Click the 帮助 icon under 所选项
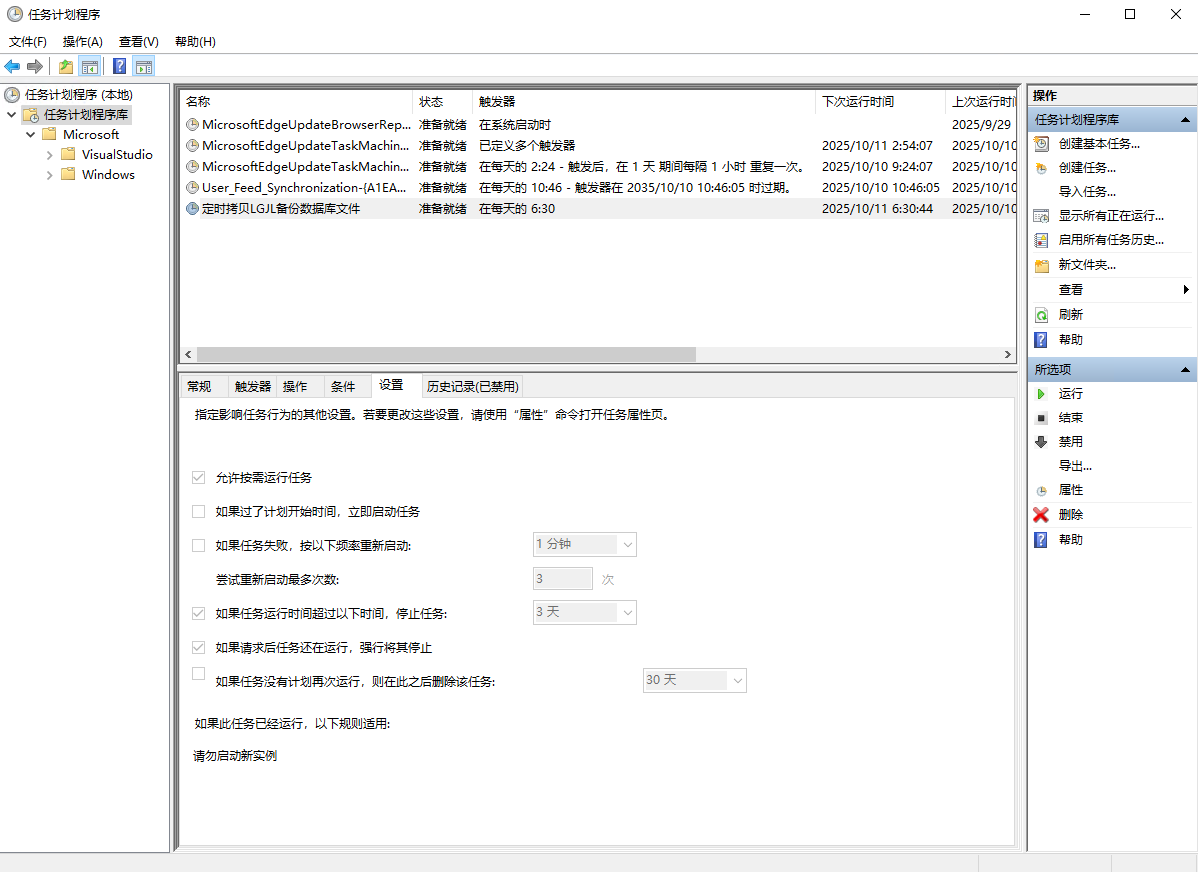Viewport: 1198px width, 872px height. (x=1041, y=540)
